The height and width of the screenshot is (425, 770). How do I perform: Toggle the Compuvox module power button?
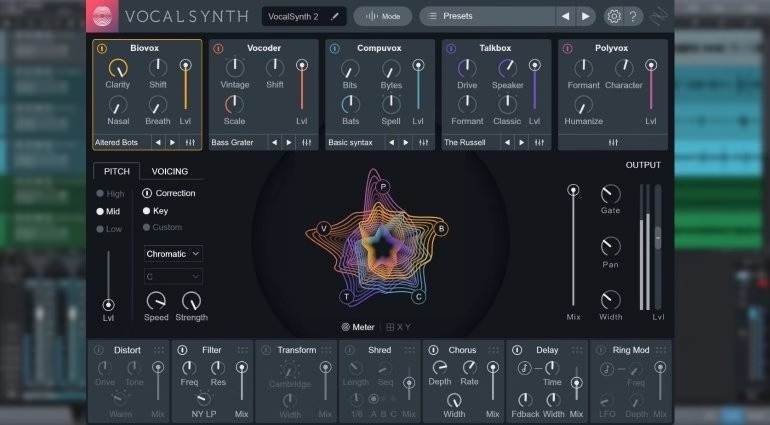[x=334, y=48]
